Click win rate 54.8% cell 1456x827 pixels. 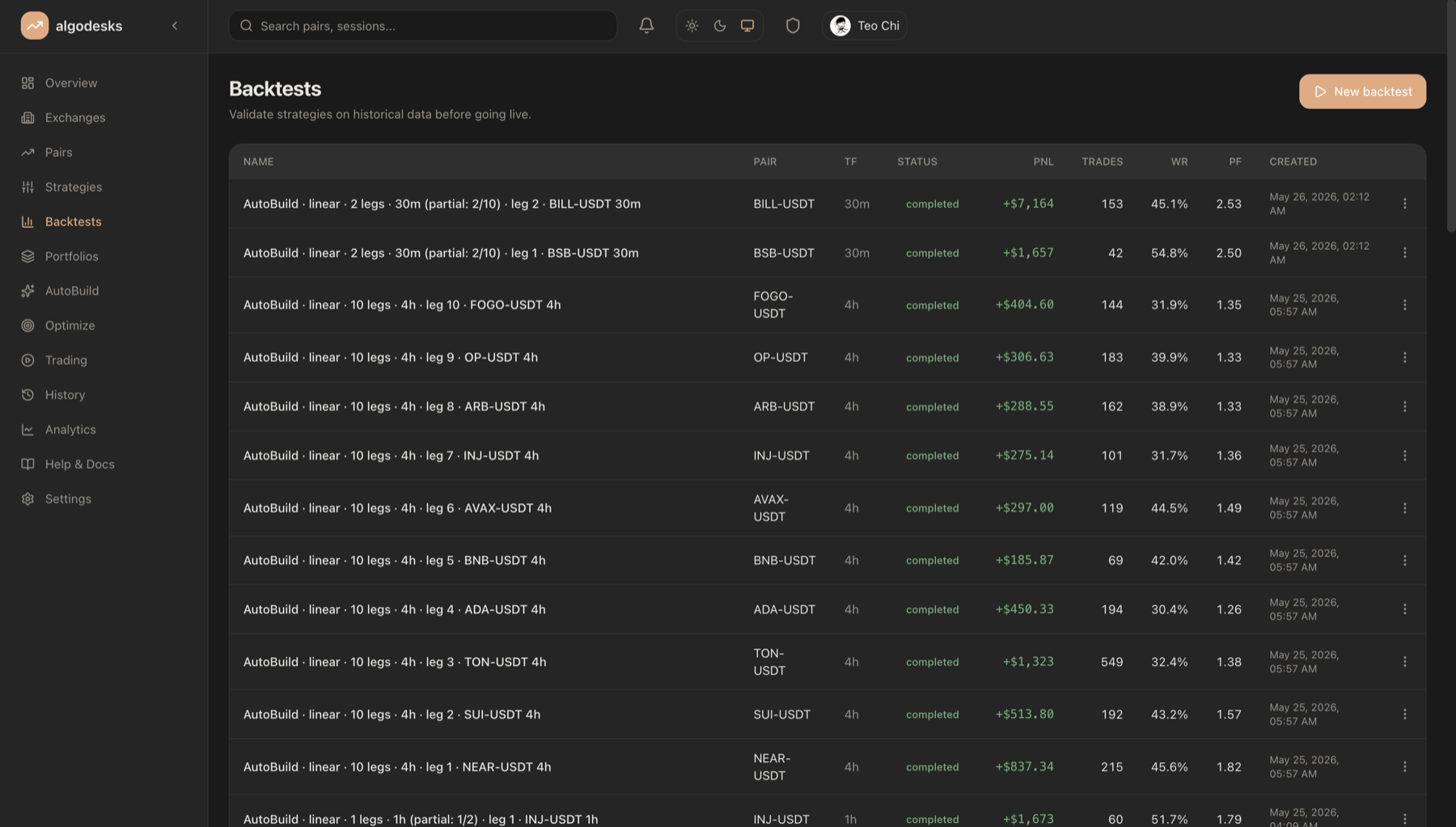(1169, 253)
